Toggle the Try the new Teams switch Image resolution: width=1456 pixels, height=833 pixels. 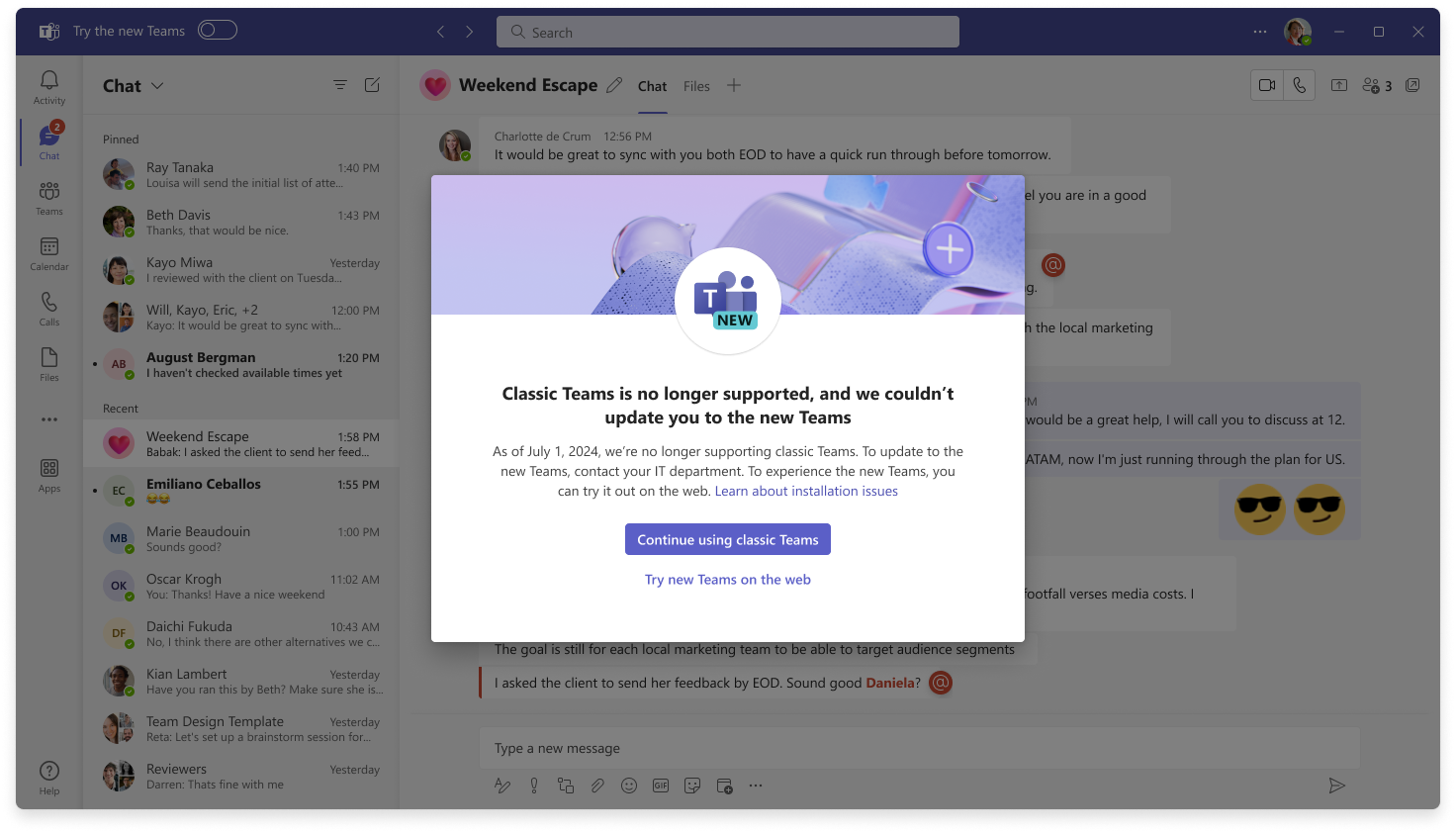(x=217, y=31)
